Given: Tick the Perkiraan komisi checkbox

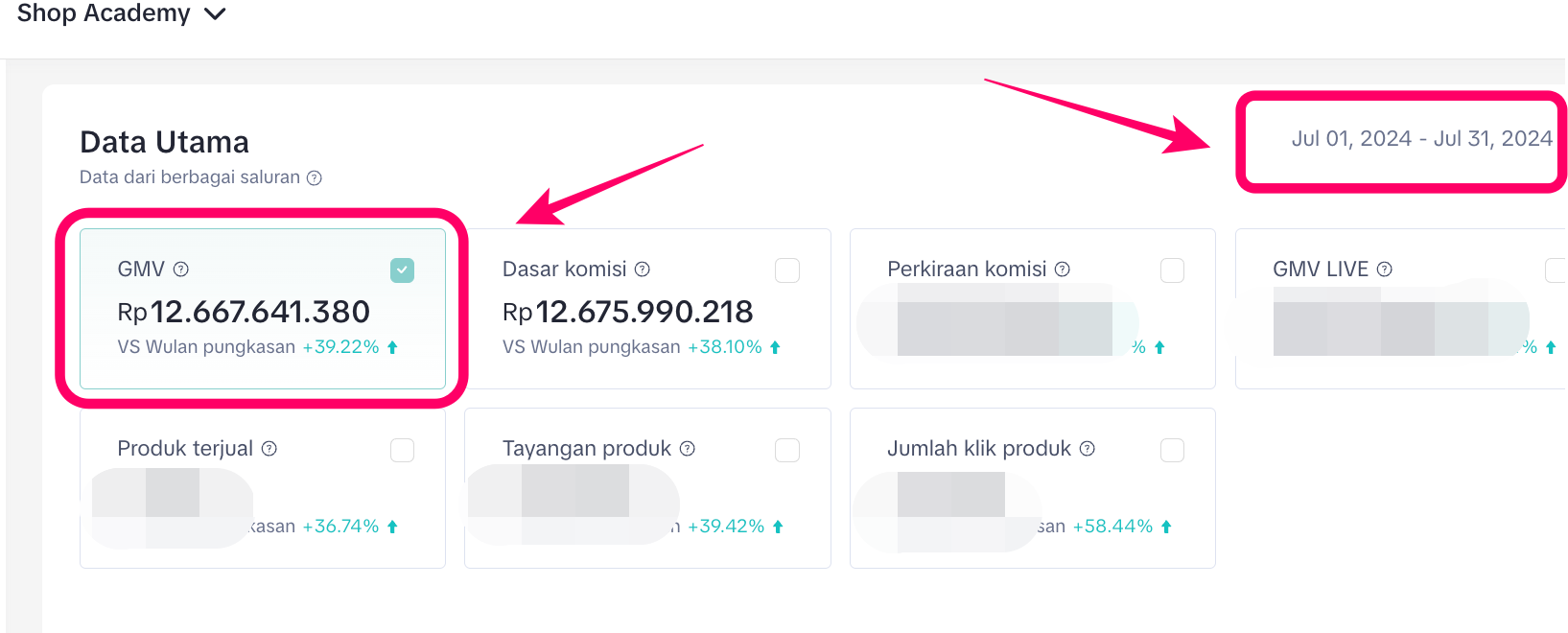Looking at the screenshot, I should [1172, 270].
